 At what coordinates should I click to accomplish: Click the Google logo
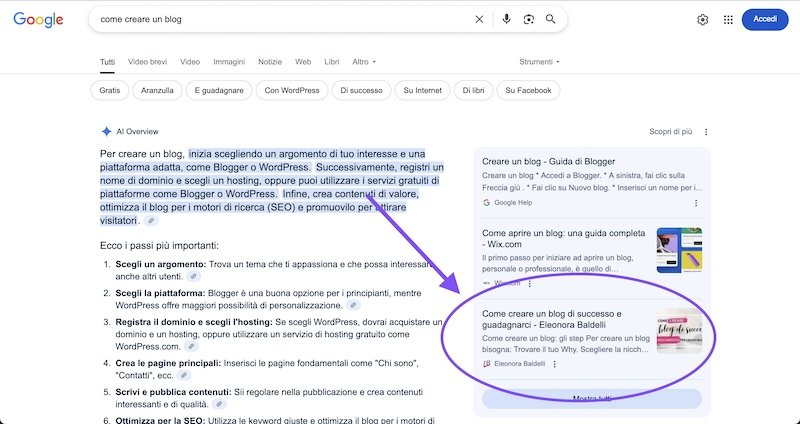coord(38,19)
